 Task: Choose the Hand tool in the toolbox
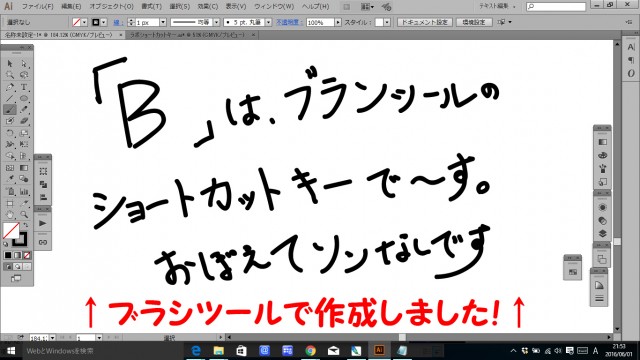[10, 214]
